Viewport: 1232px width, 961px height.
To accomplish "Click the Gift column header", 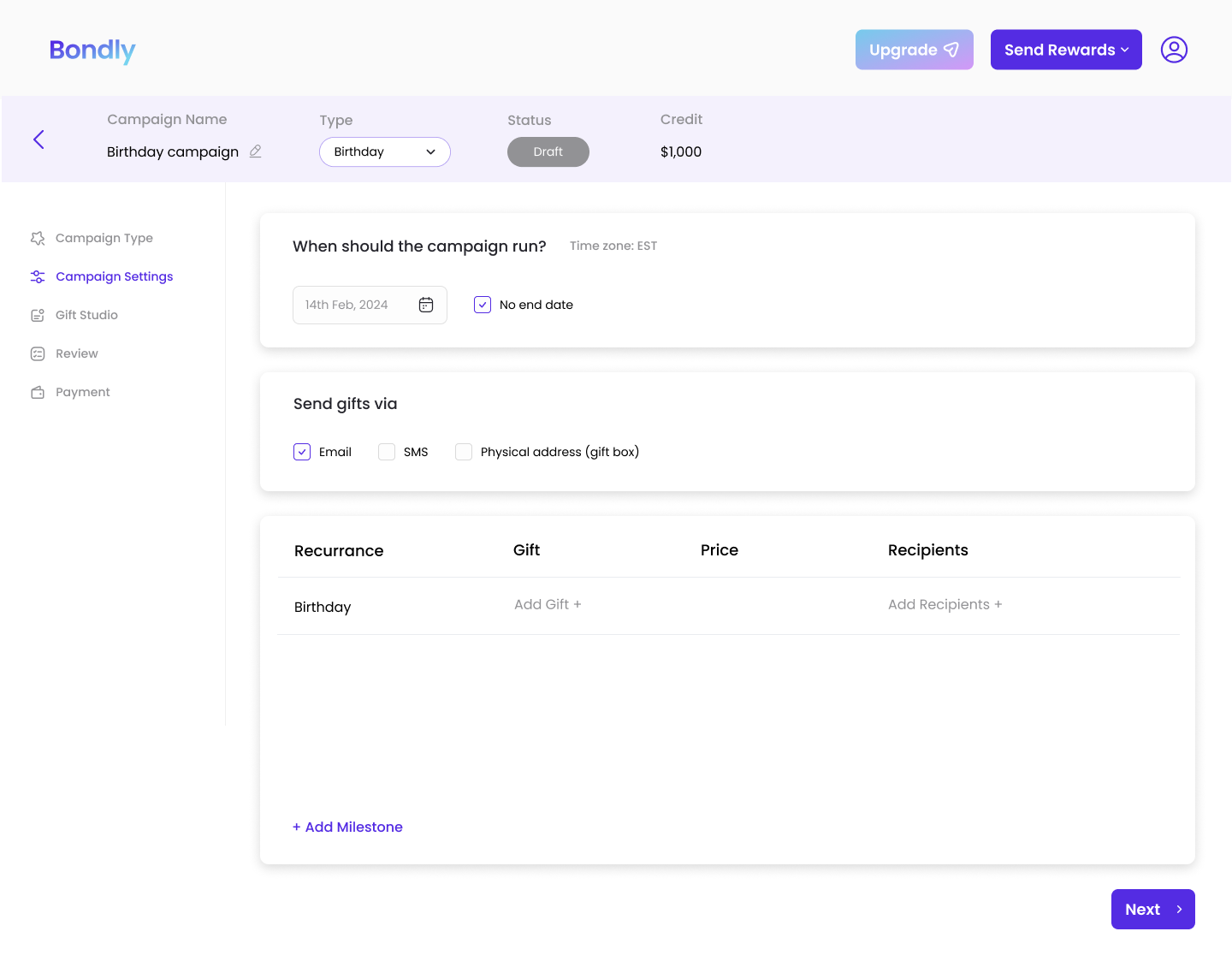I will [526, 550].
